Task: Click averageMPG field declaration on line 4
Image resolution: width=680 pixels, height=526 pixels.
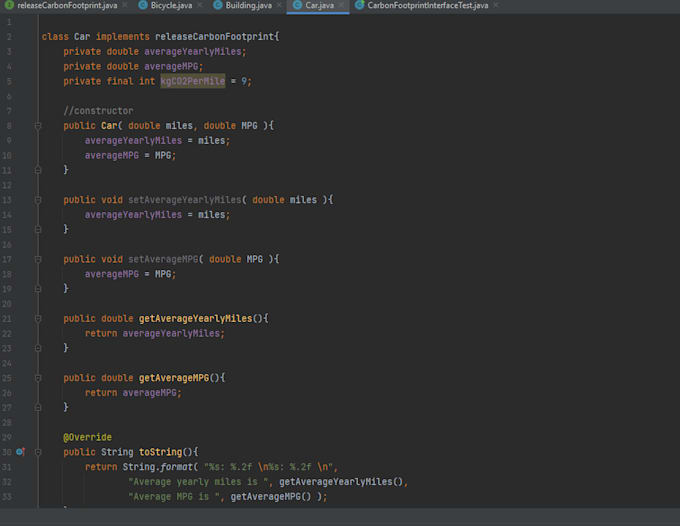Action: [x=171, y=66]
